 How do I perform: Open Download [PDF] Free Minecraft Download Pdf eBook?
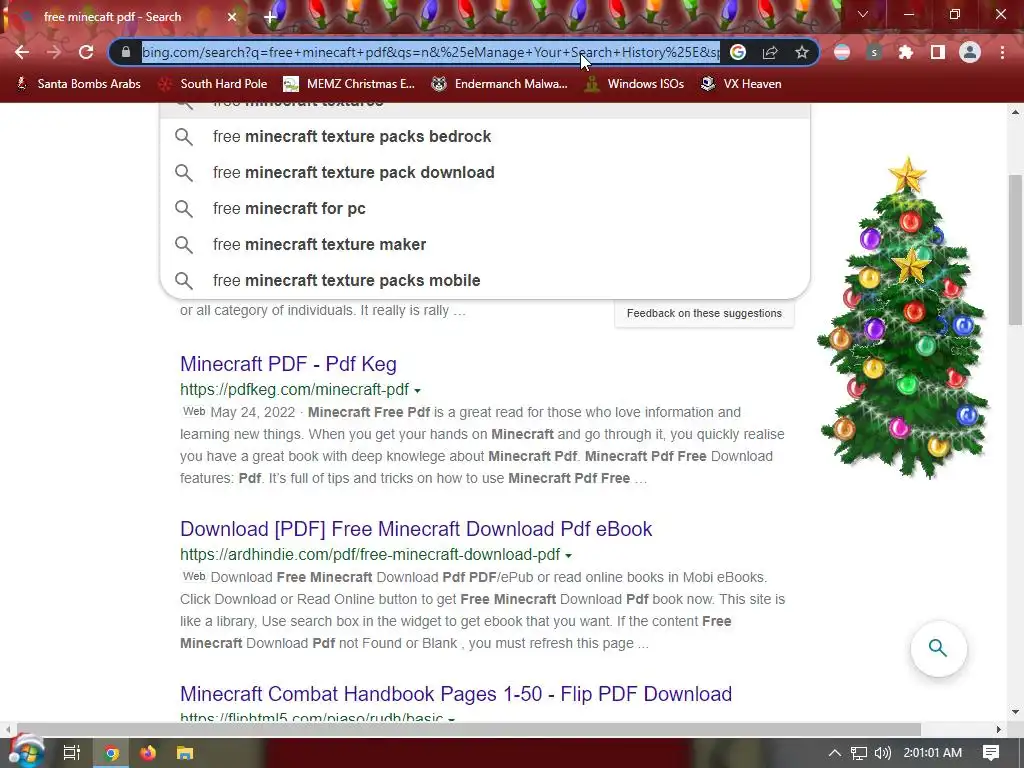coord(416,529)
